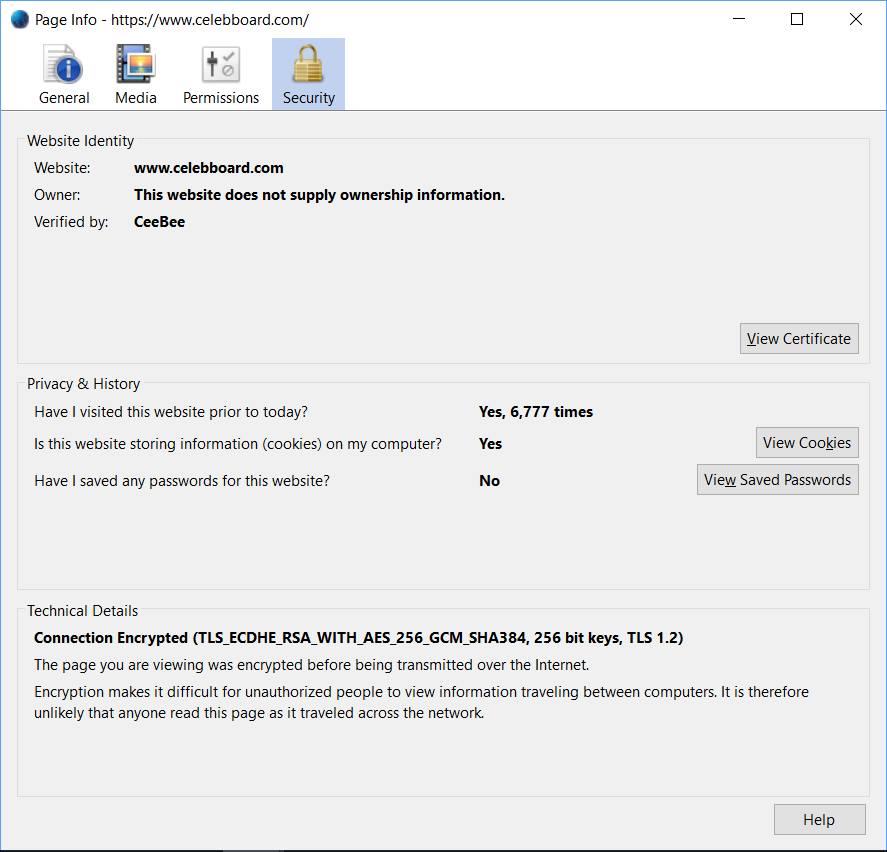Open Help for Page Info
The height and width of the screenshot is (852, 887).
coord(819,819)
